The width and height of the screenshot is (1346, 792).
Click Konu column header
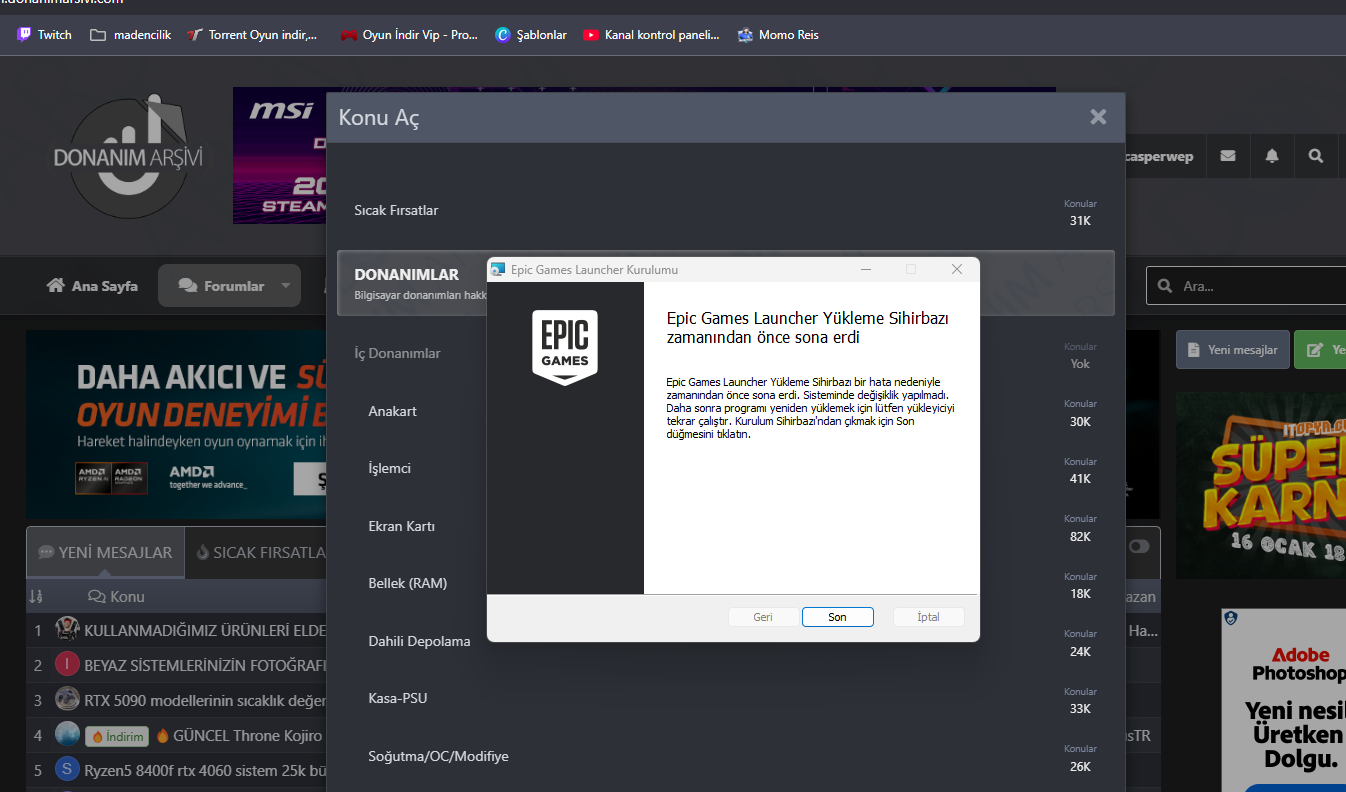click(x=116, y=596)
